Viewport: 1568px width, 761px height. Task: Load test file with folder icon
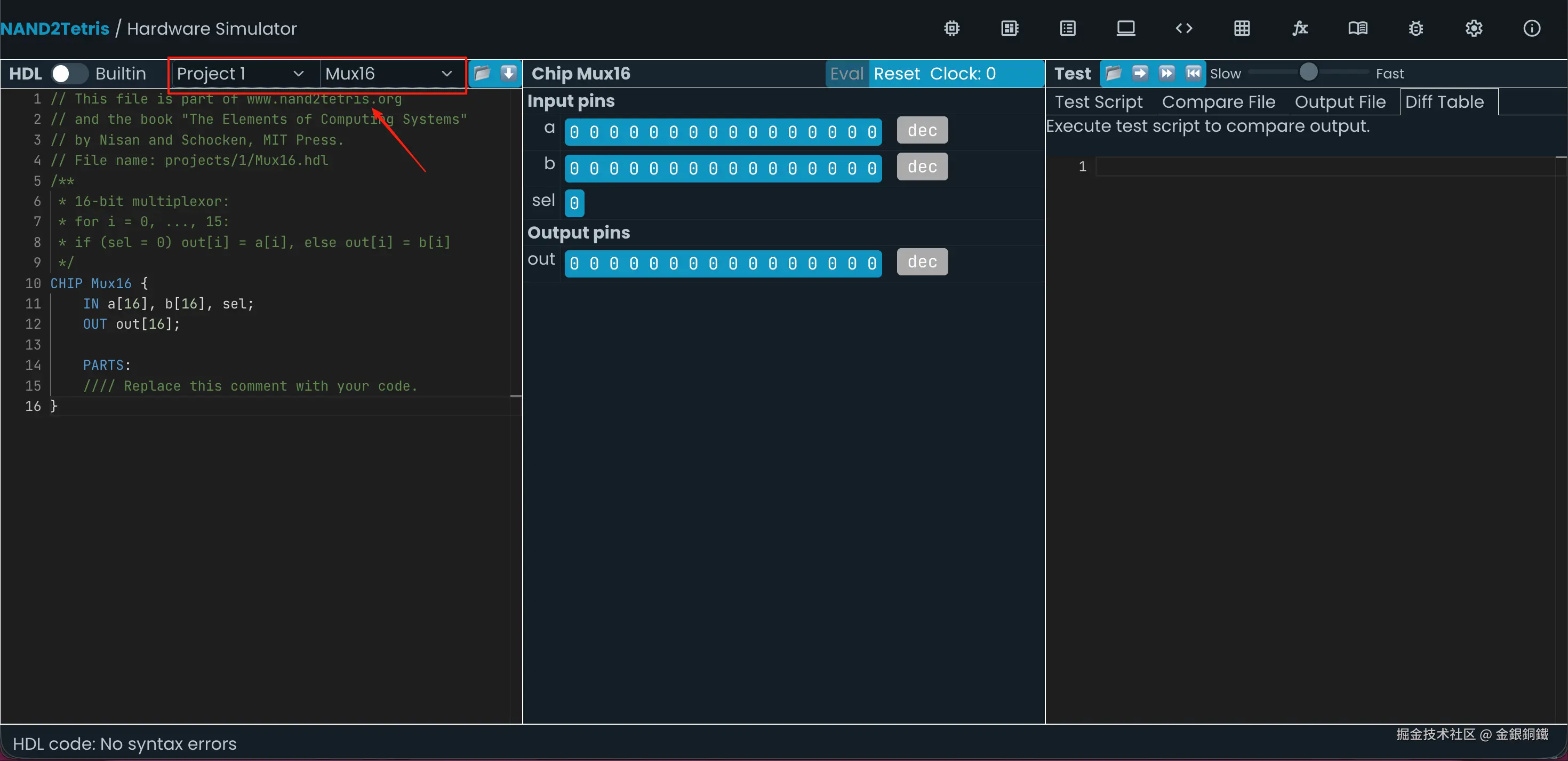click(x=1113, y=74)
